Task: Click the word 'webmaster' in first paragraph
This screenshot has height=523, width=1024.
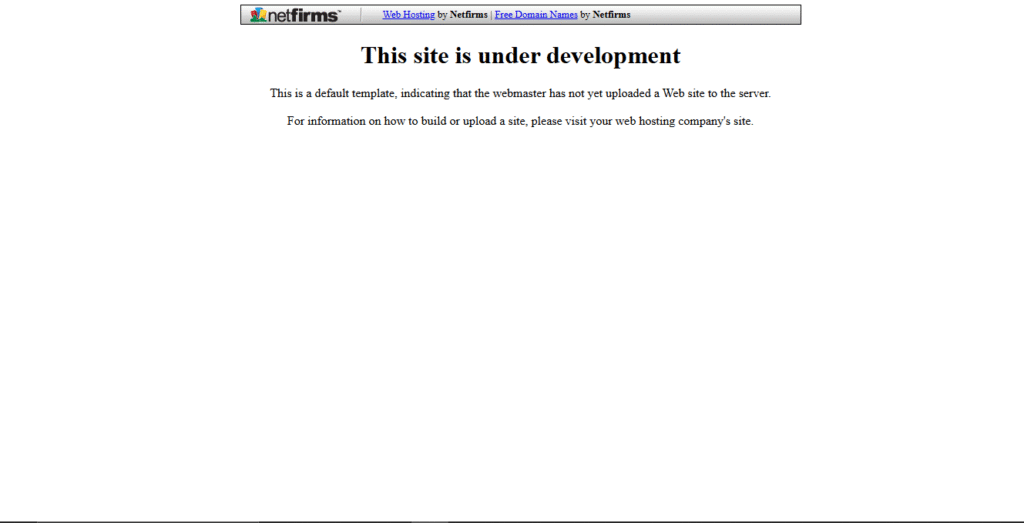Action: coord(520,93)
